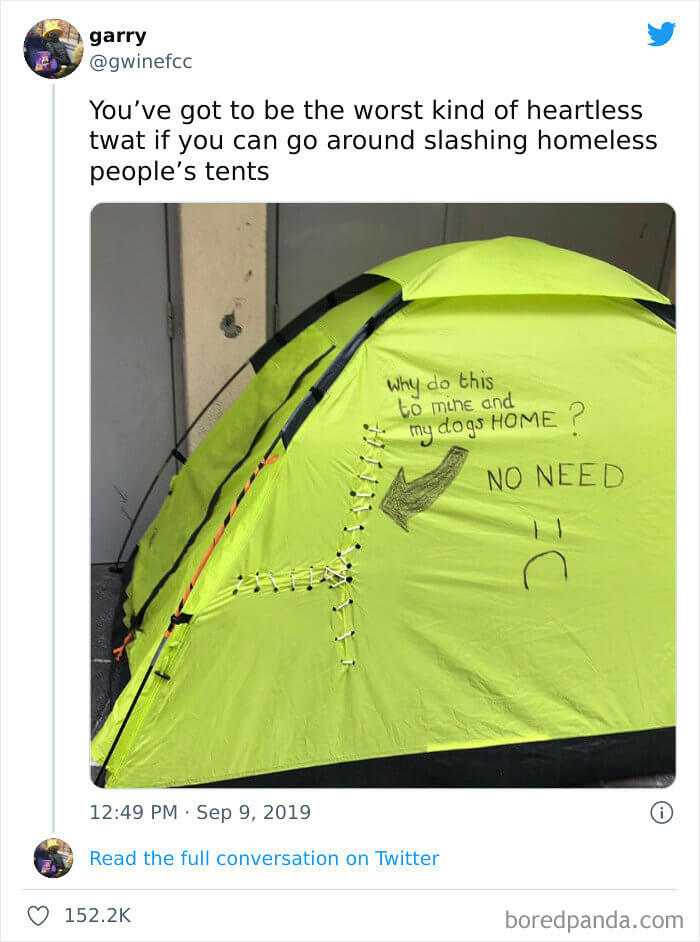Select the tweet text about slashing tents
The height and width of the screenshot is (942, 700).
coord(373,141)
